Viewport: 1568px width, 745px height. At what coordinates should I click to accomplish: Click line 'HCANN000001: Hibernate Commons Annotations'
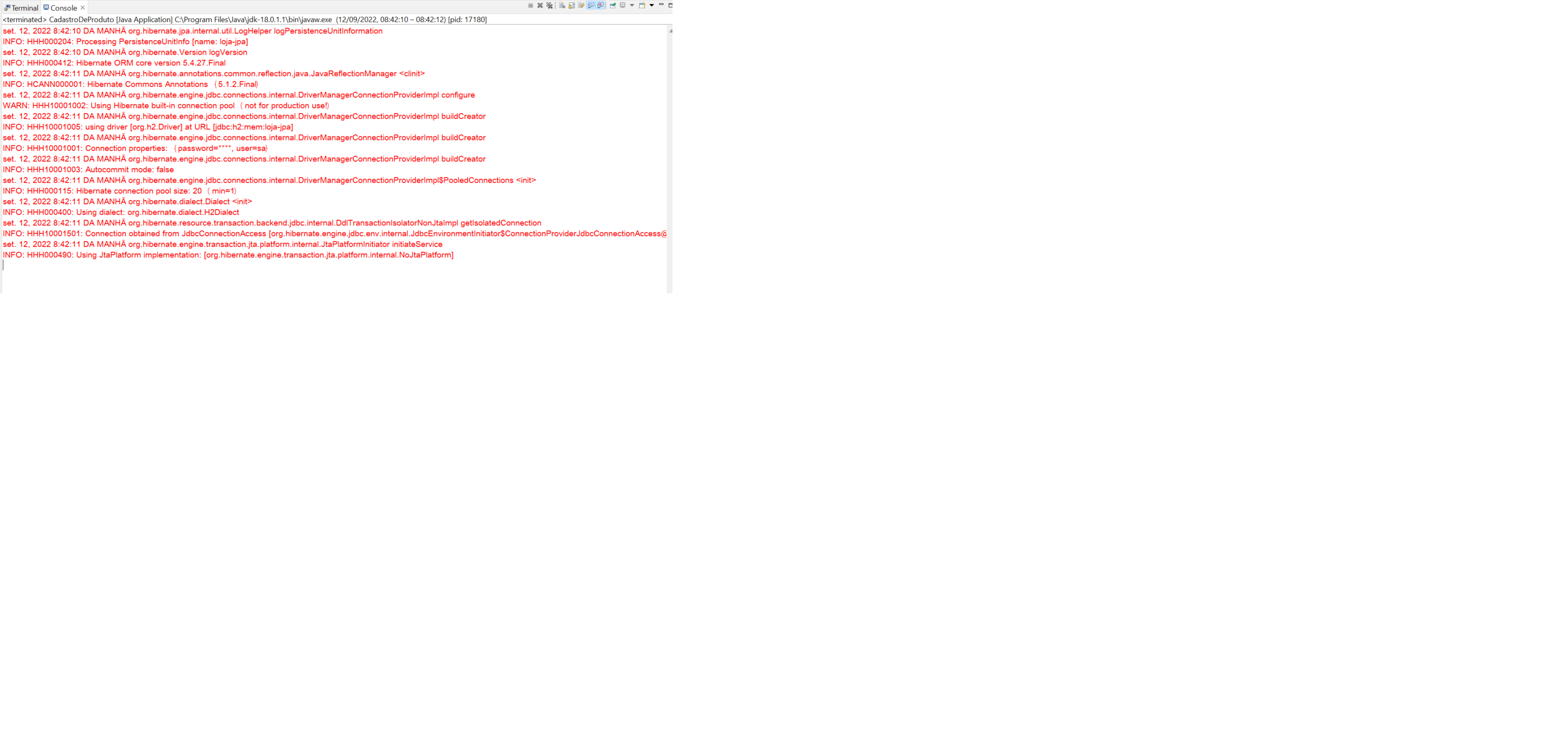pyautogui.click(x=131, y=84)
